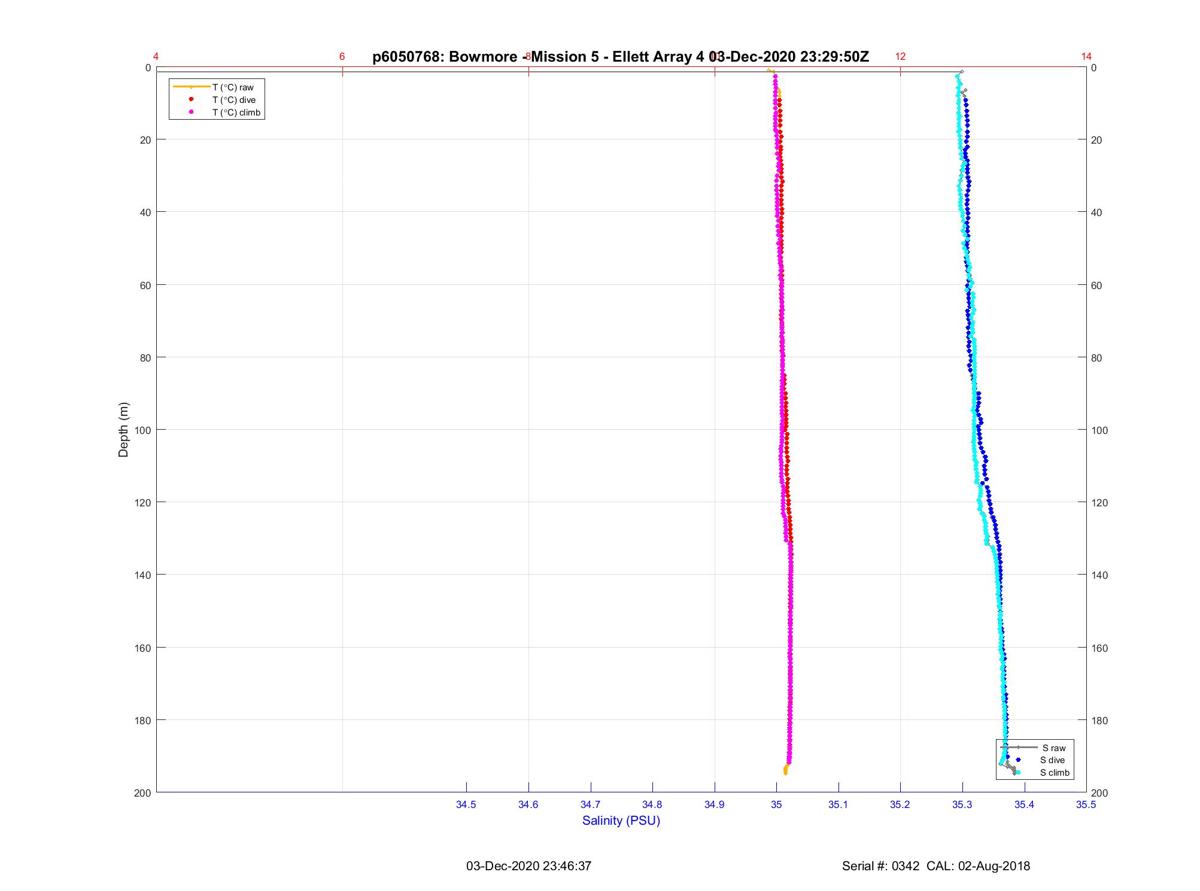Click right-axis depth tick label 20
The height and width of the screenshot is (891, 1200).
(x=1098, y=140)
